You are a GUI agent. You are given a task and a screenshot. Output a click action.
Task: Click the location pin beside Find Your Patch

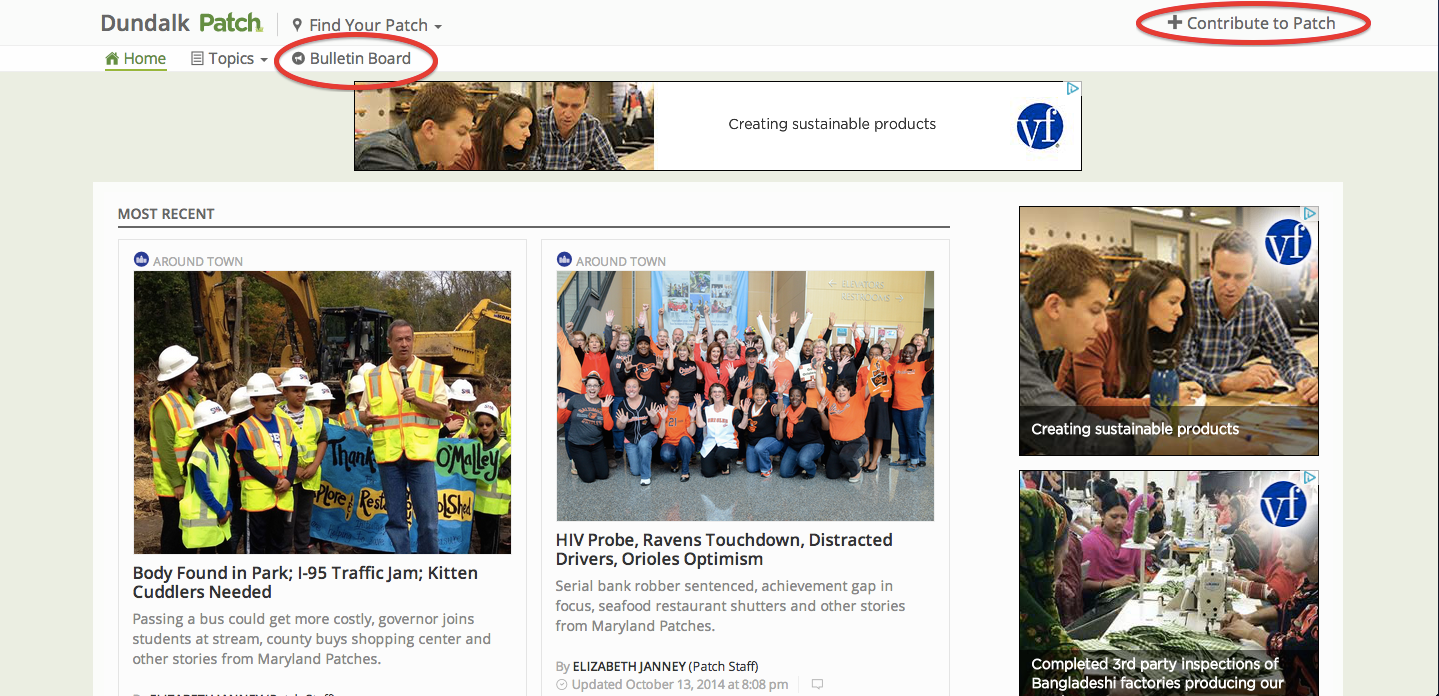(x=297, y=25)
